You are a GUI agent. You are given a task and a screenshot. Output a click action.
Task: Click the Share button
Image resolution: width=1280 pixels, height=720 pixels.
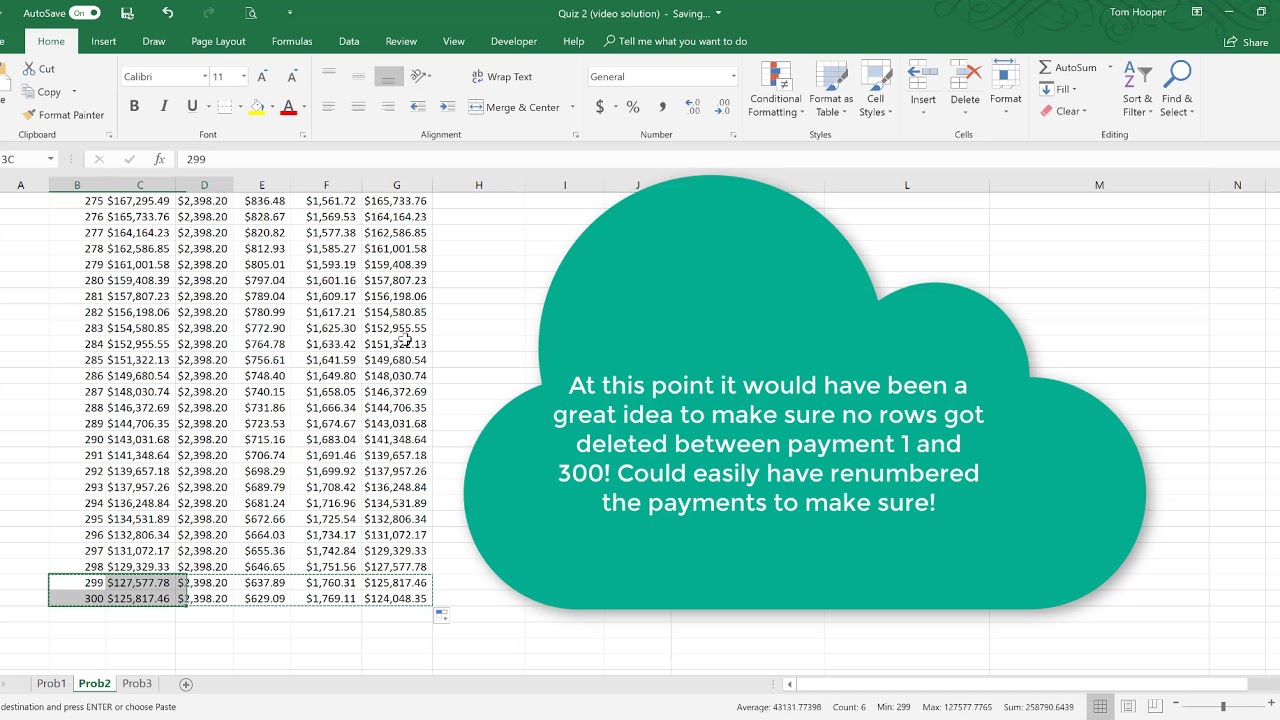1246,42
